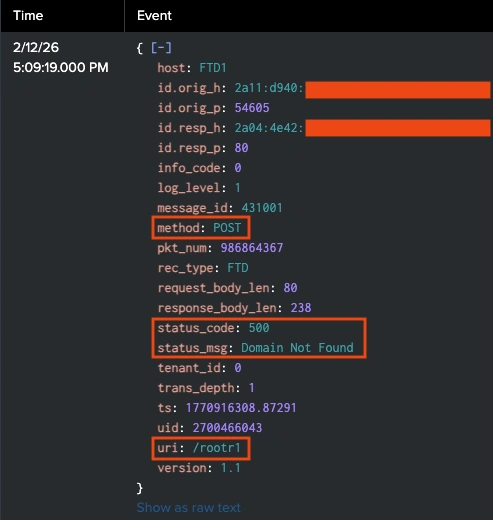Select the trans_depth value 1
Viewport: 493px width, 520px height.
[252, 388]
